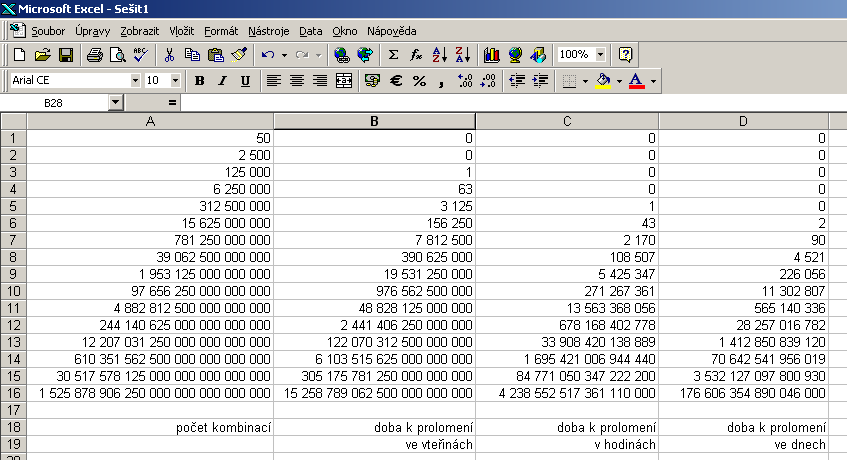Select column D header
The image size is (847, 460).
[x=743, y=121]
